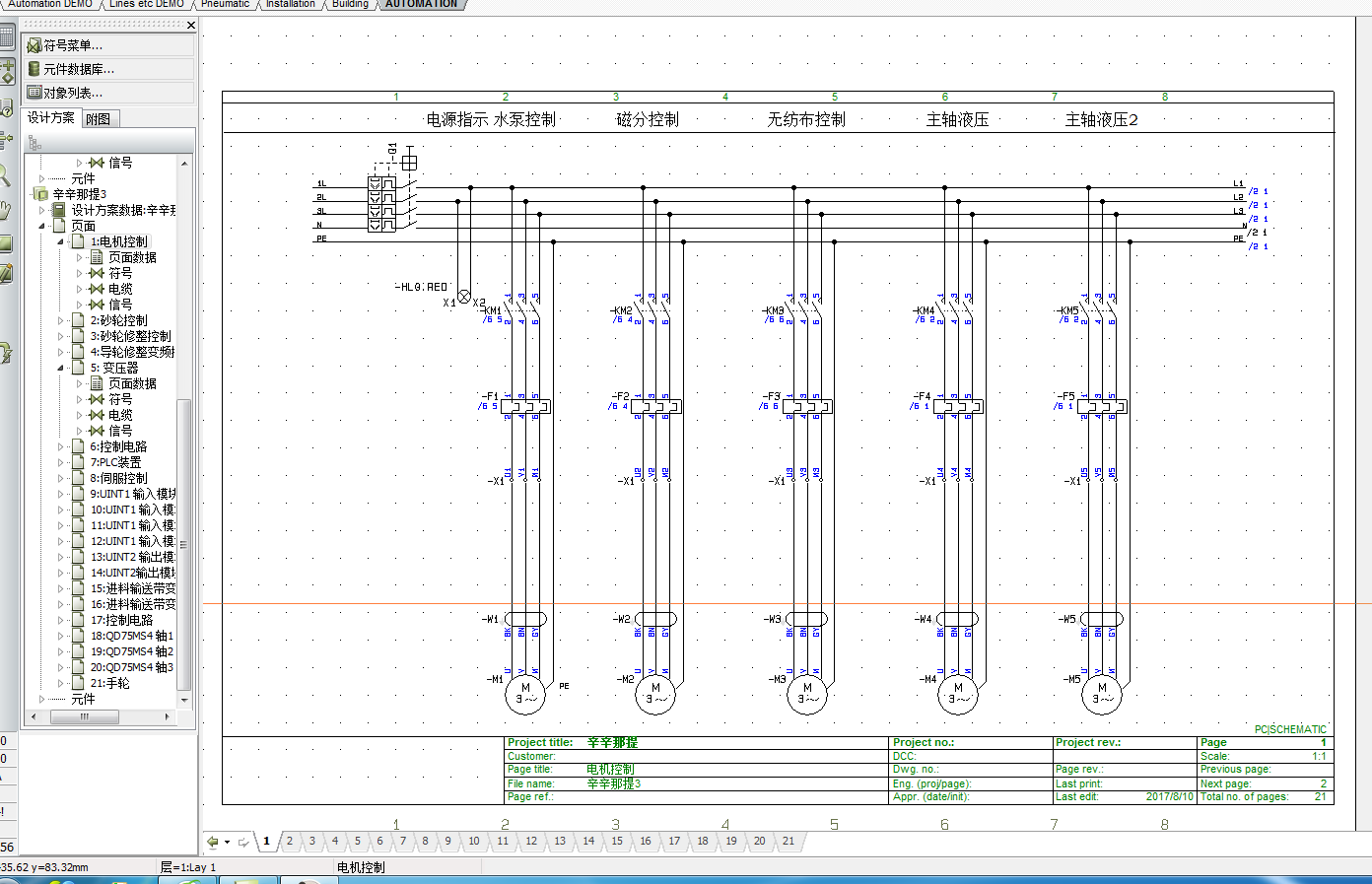Open page tab 10 at bottom
The image size is (1372, 884).
pyautogui.click(x=474, y=842)
